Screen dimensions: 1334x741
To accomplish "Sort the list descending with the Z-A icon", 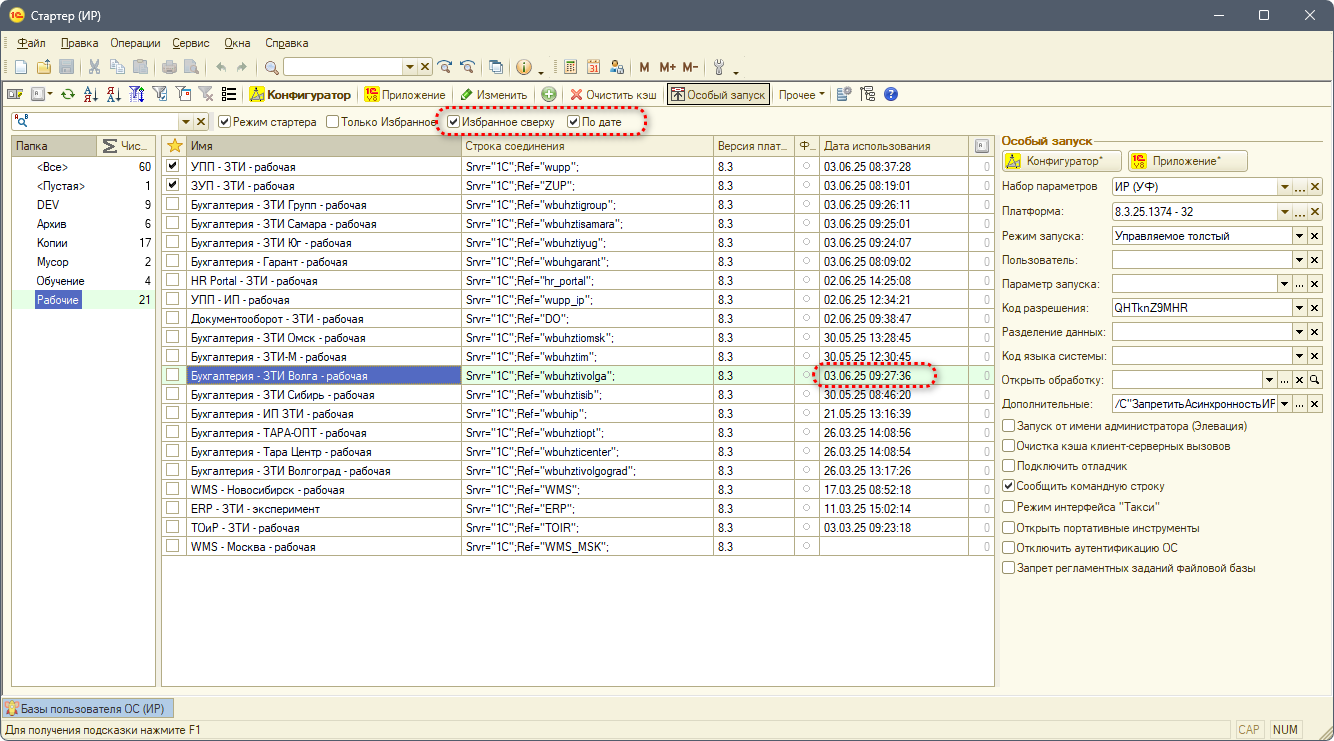I will [x=113, y=94].
